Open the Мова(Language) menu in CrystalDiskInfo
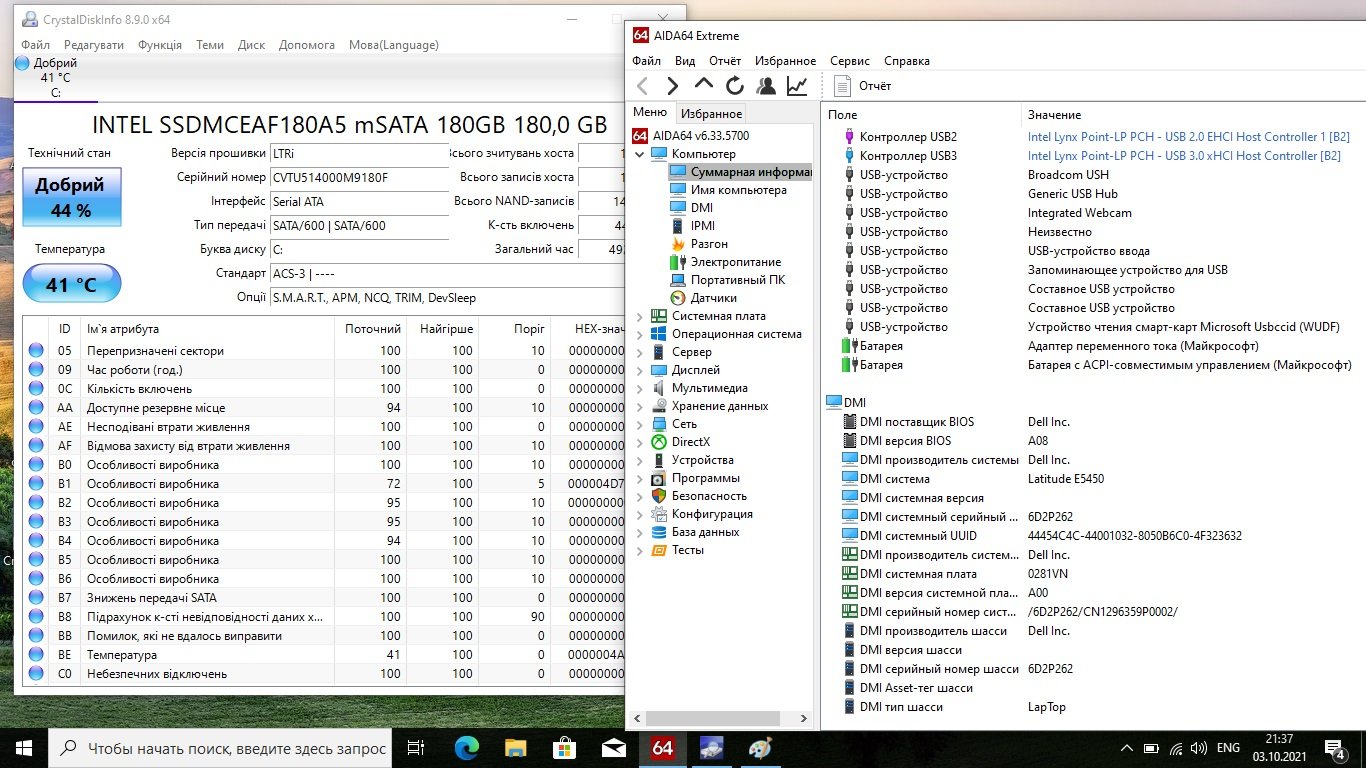 pos(394,45)
